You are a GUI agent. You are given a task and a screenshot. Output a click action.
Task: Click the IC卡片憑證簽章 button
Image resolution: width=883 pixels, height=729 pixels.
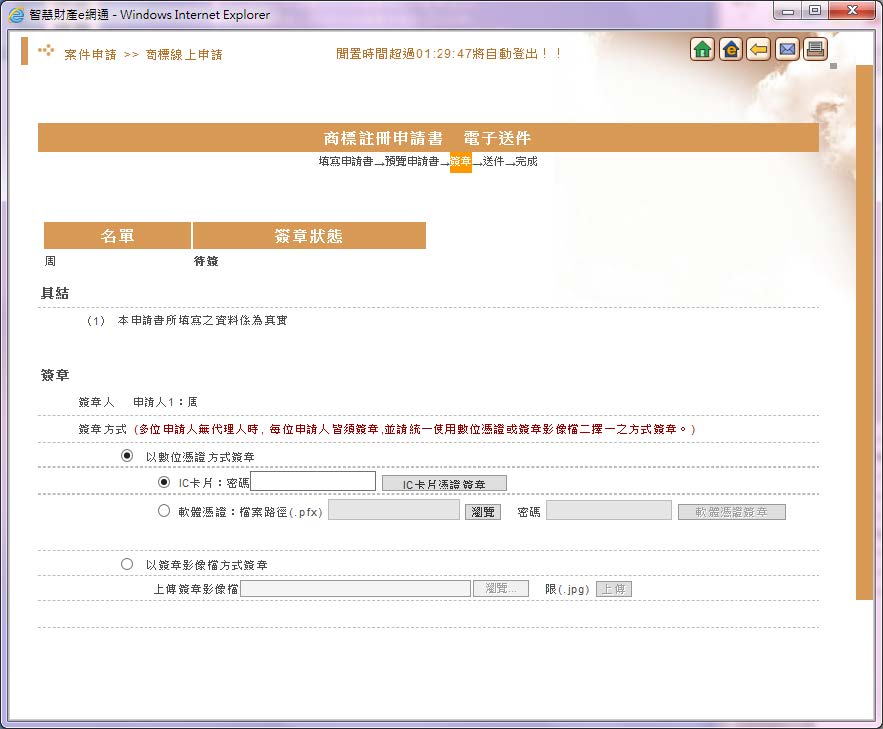click(444, 482)
